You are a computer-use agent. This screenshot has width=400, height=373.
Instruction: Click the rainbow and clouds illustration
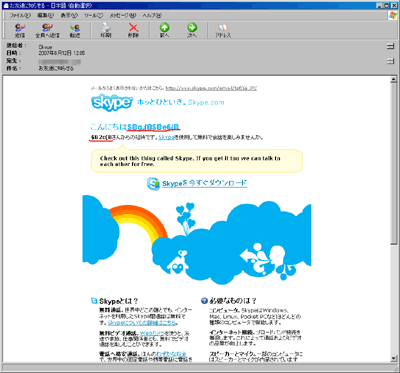(x=197, y=240)
